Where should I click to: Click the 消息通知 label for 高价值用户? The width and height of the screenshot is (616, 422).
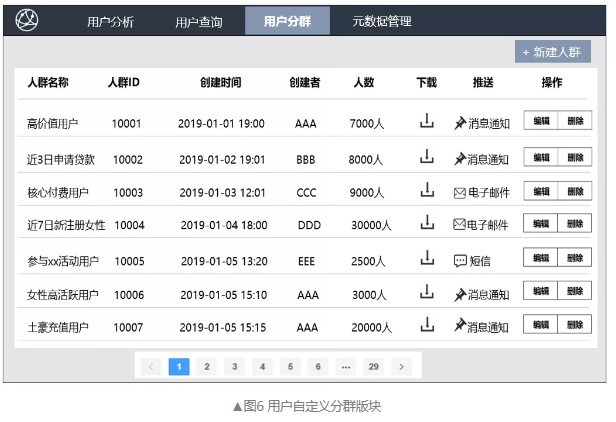click(x=489, y=124)
